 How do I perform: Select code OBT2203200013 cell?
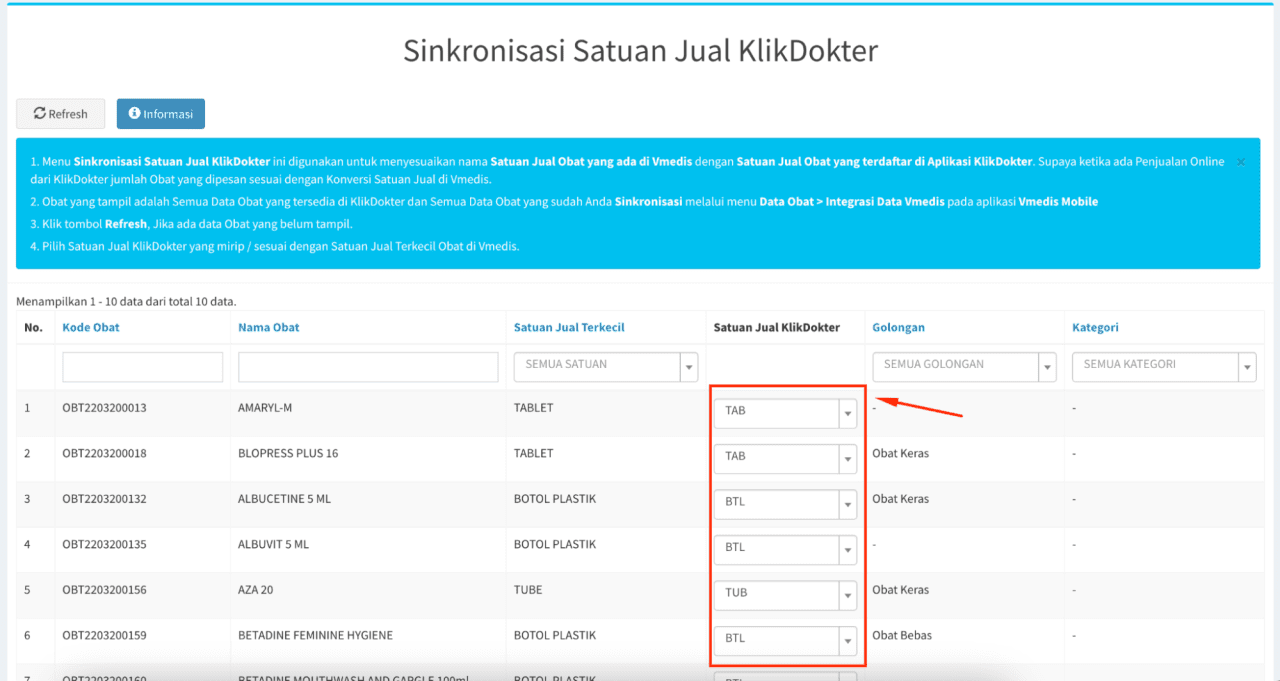pyautogui.click(x=104, y=408)
